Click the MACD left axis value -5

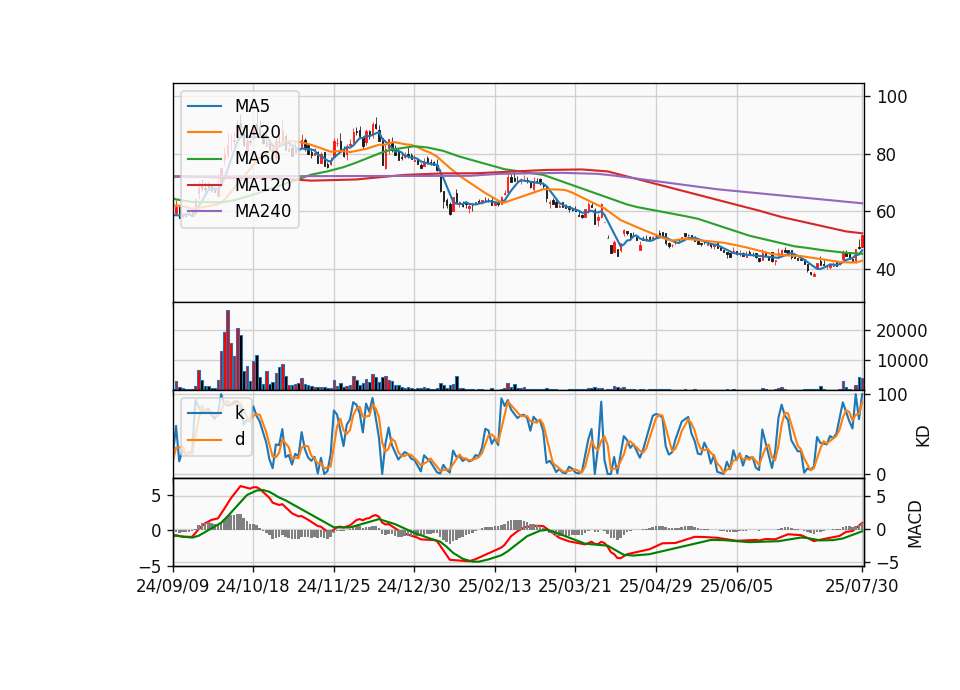click(151, 566)
